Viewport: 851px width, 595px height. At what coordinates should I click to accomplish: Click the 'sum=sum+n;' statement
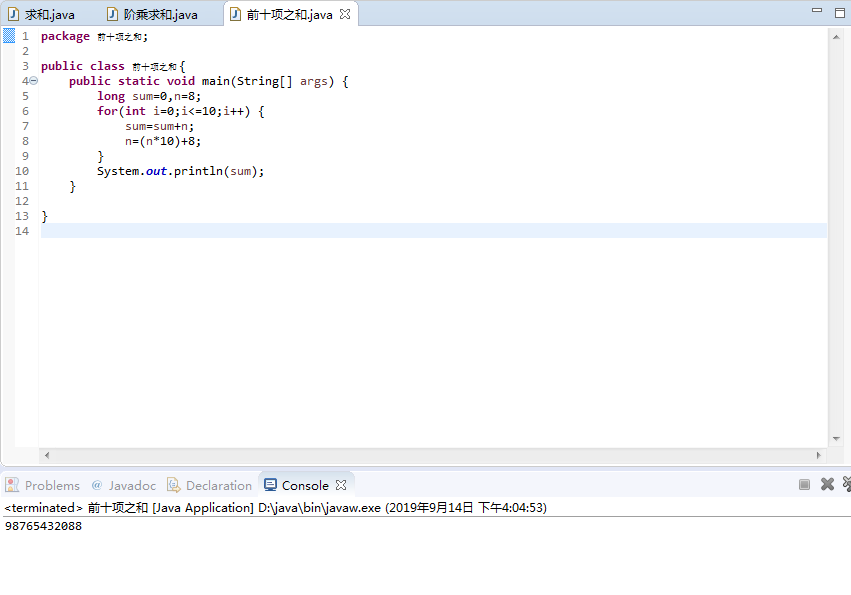click(x=160, y=126)
